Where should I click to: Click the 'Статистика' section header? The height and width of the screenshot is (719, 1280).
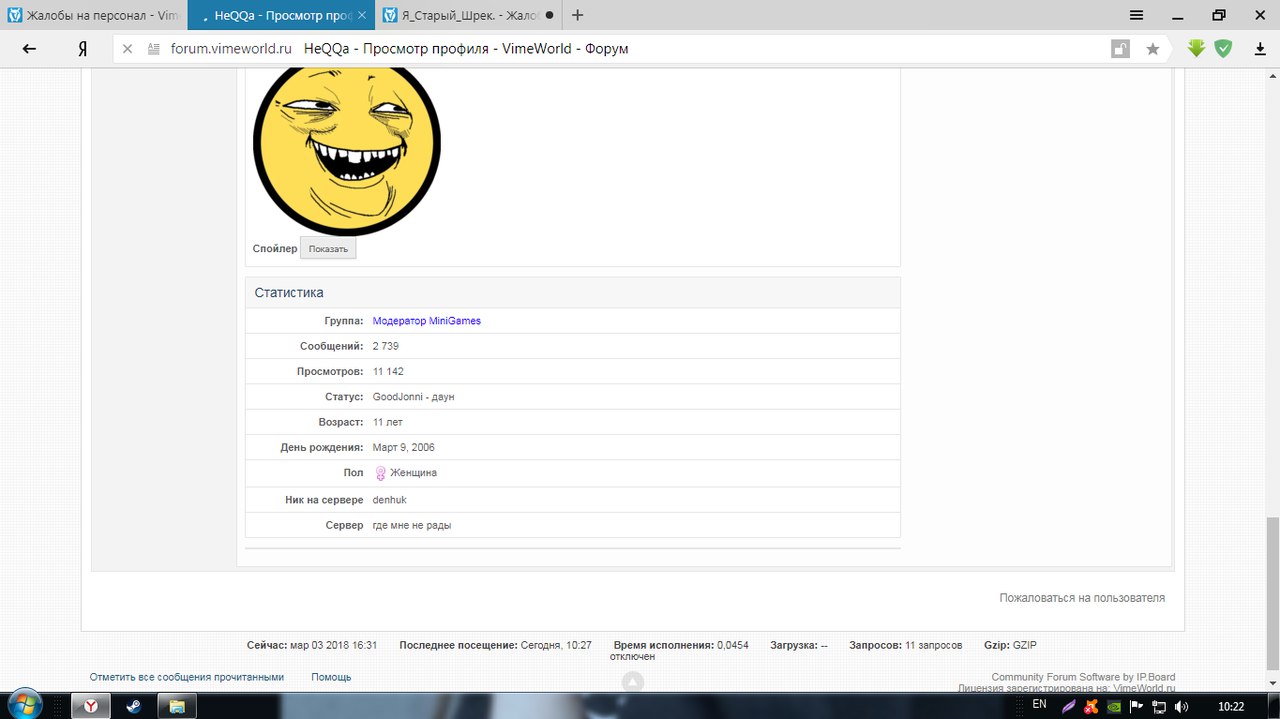pos(573,293)
